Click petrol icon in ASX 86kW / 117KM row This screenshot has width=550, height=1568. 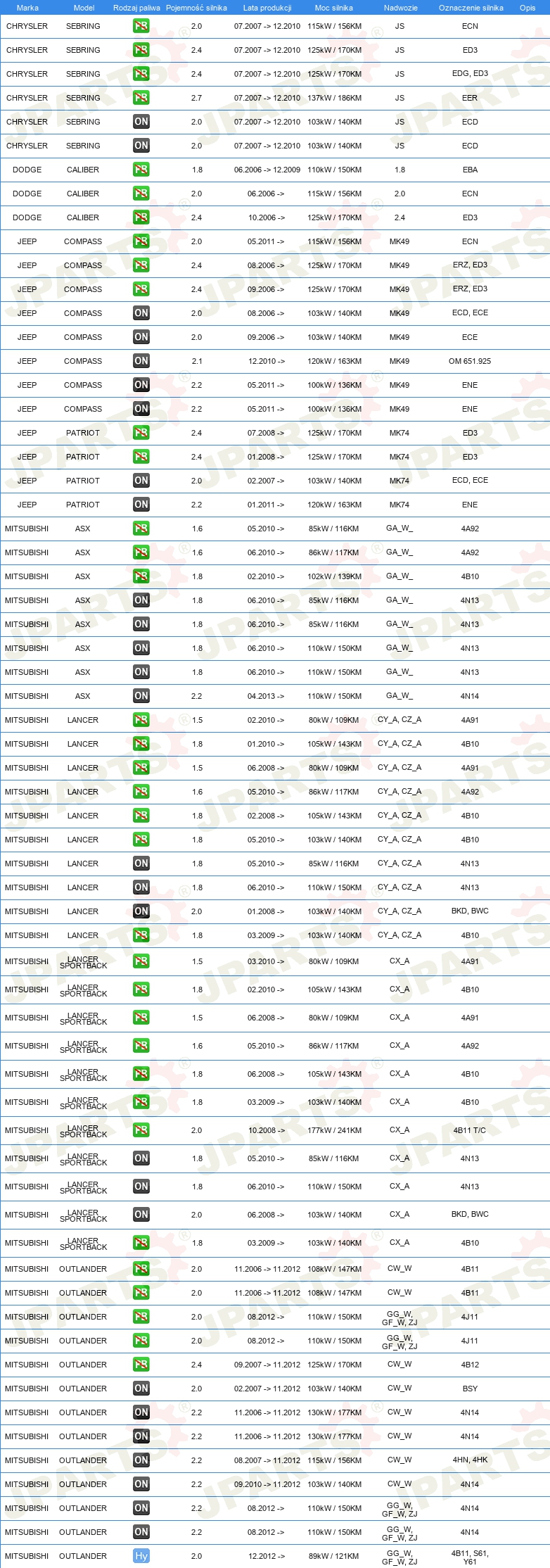(141, 552)
